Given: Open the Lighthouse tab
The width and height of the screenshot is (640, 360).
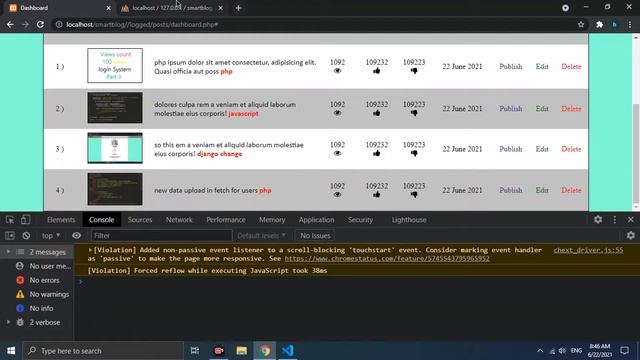Looking at the screenshot, I should pyautogui.click(x=409, y=220).
